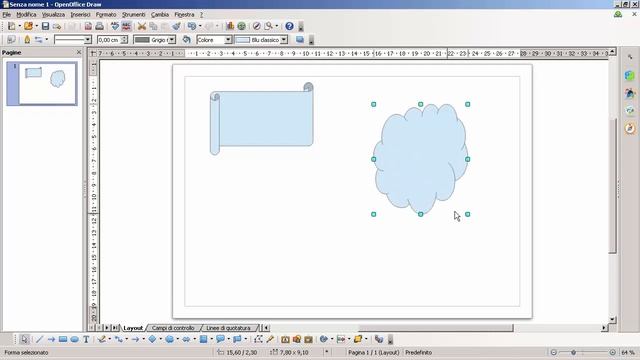Screen dimensions: 640x360
Task: Click the grey line color swatch
Action: [142, 40]
